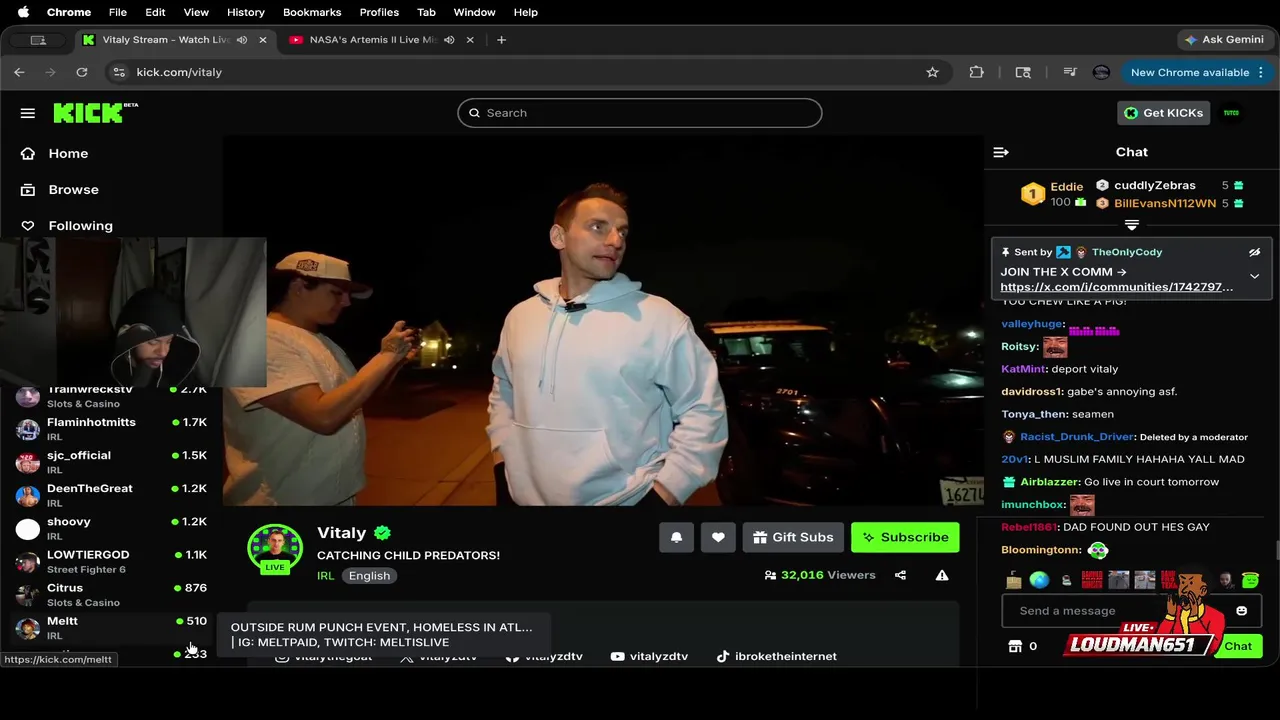This screenshot has width=1280, height=720.
Task: Open the Edit menu
Action: (x=155, y=12)
